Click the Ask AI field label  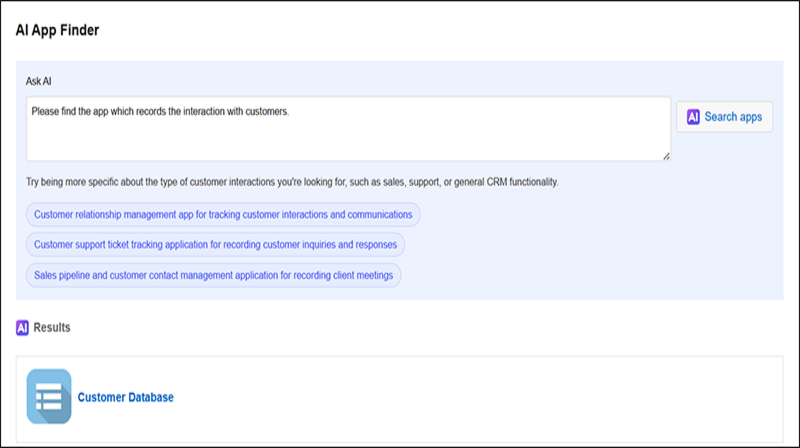coord(38,80)
